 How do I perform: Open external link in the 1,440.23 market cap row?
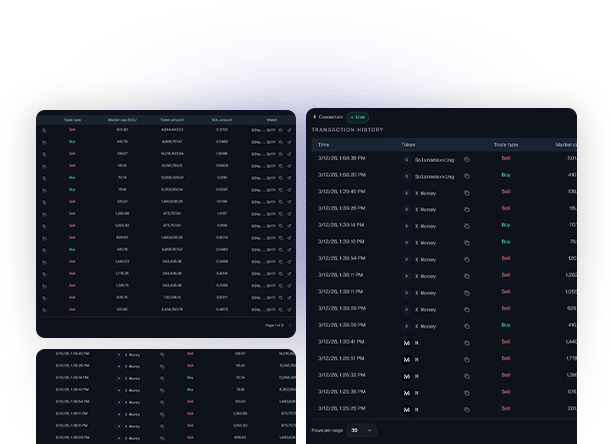[x=289, y=260]
